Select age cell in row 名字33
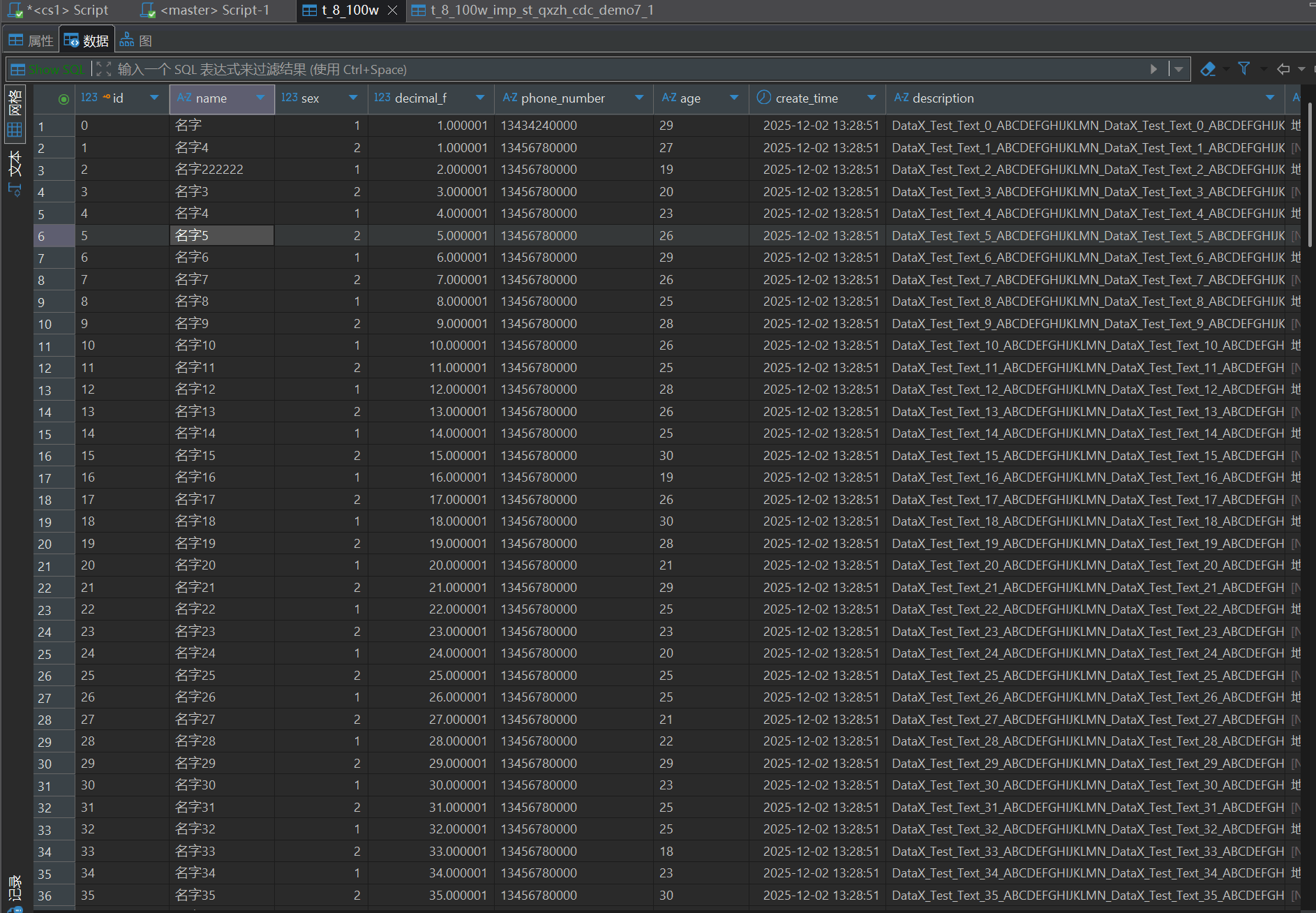This screenshot has width=1316, height=913. pyautogui.click(x=701, y=852)
